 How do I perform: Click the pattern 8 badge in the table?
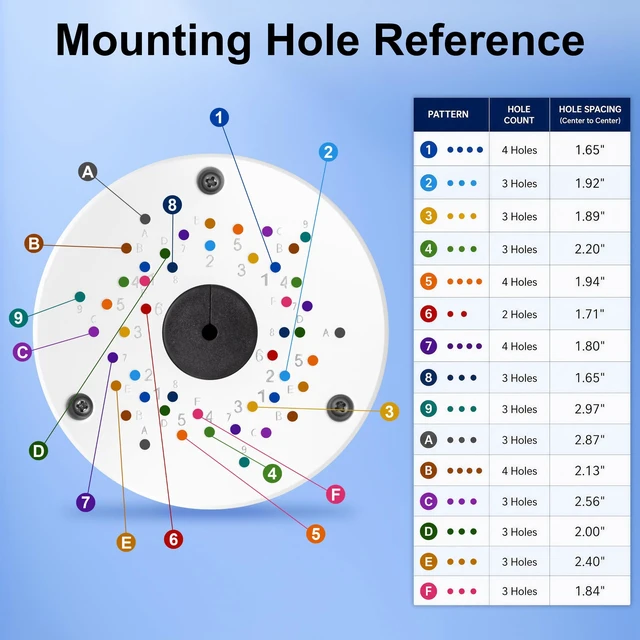point(429,378)
